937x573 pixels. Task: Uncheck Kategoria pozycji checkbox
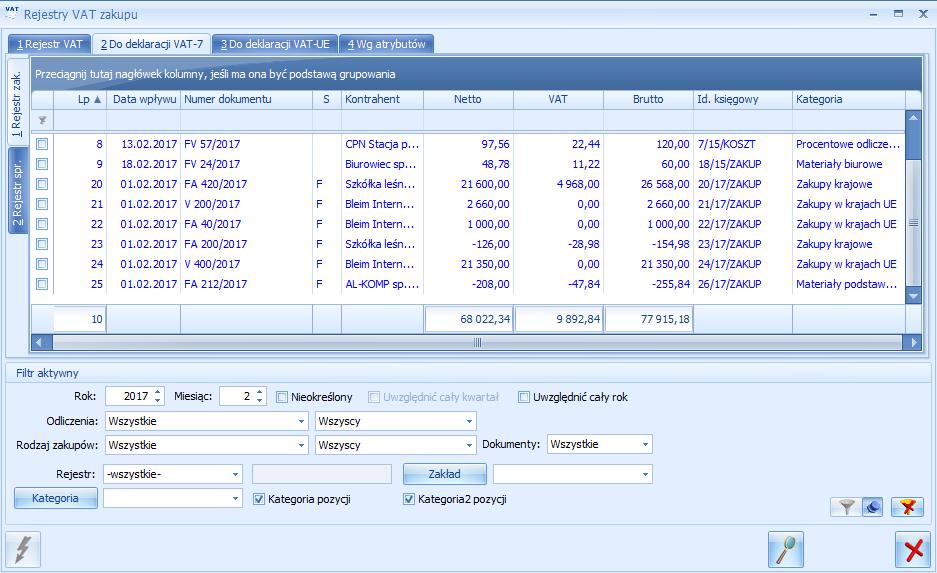[259, 499]
